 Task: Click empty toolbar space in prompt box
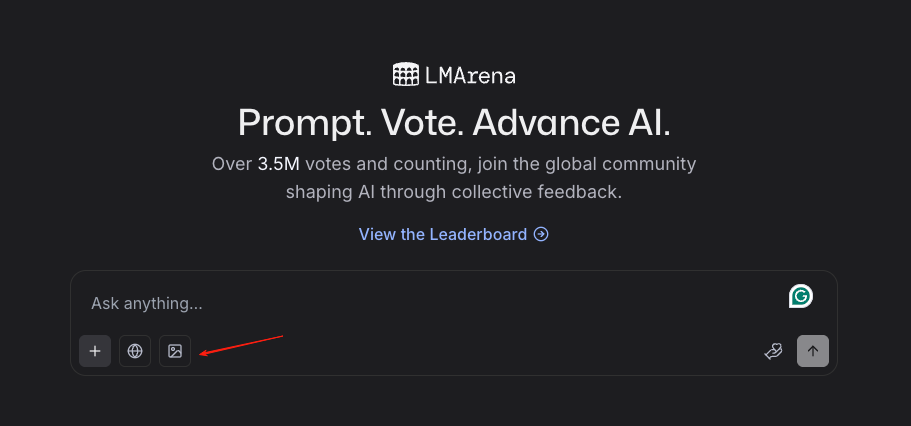pyautogui.click(x=480, y=351)
